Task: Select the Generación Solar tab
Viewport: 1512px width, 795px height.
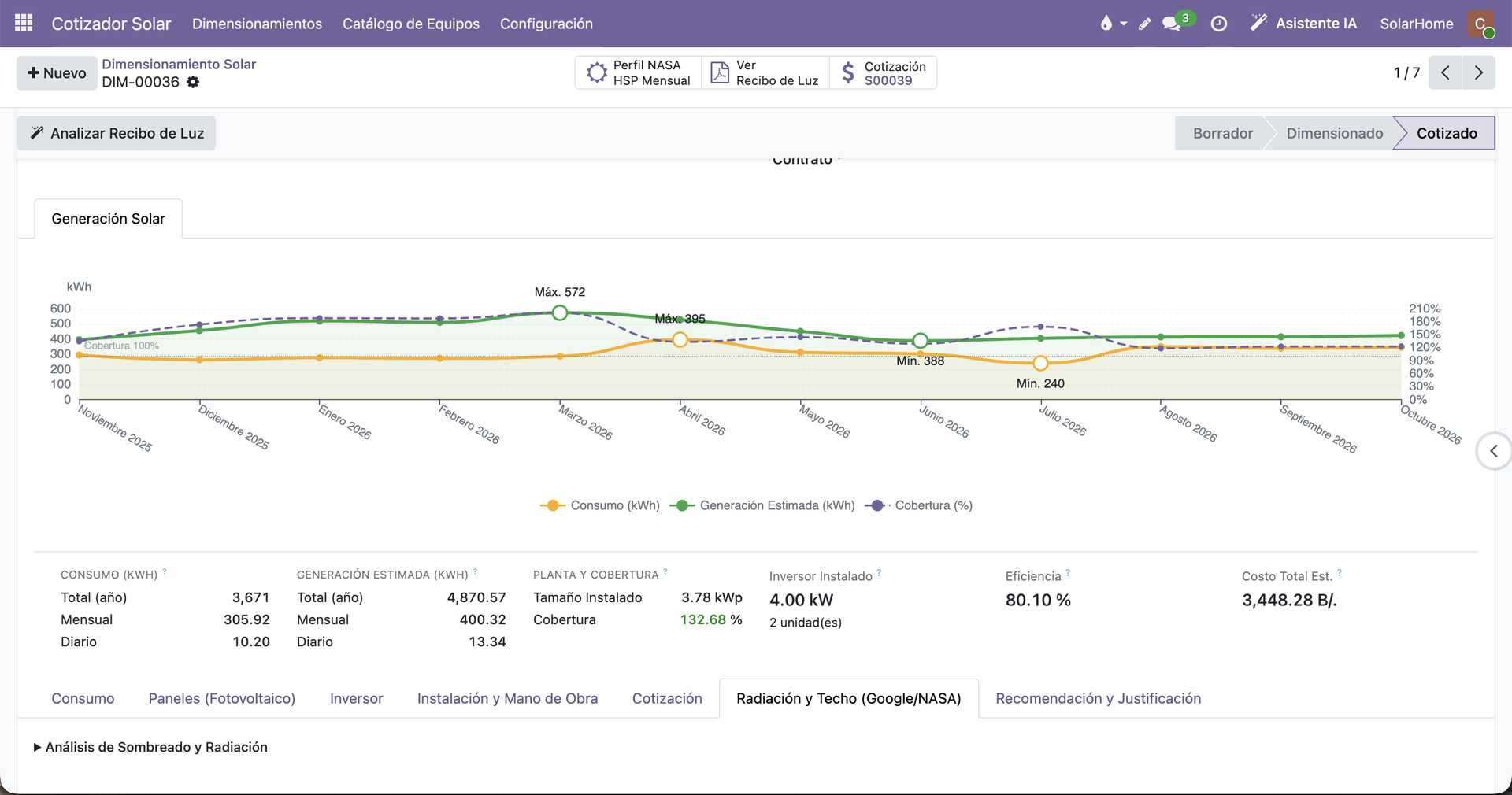Action: (109, 219)
